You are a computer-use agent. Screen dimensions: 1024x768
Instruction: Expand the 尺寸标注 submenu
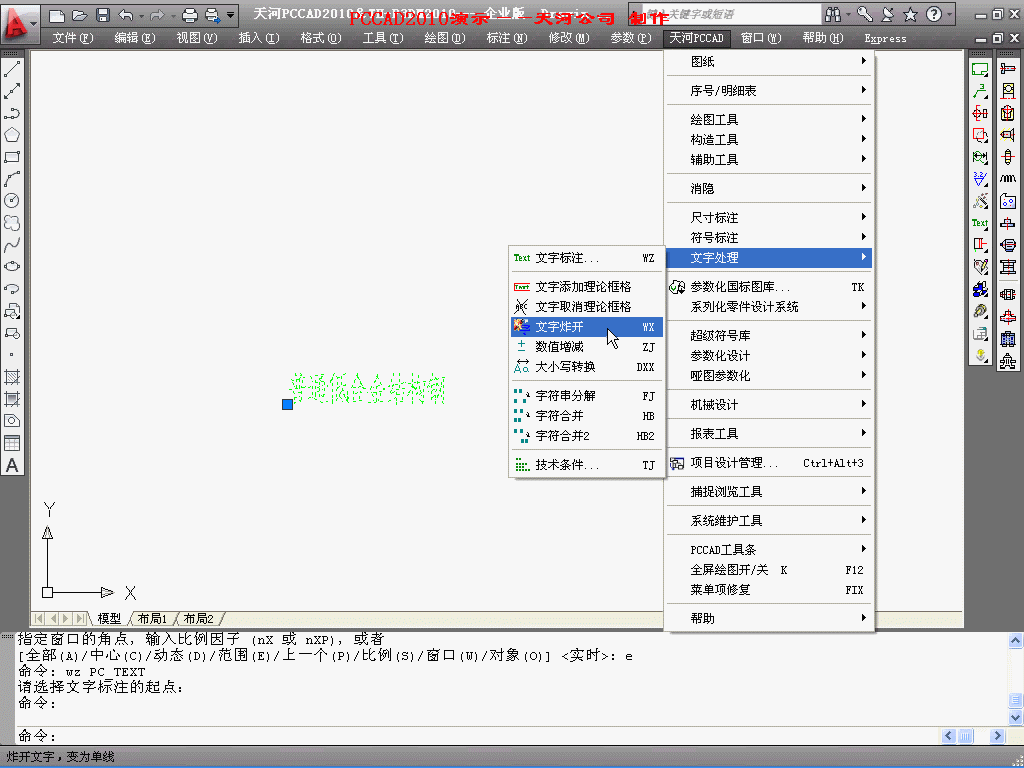point(769,217)
